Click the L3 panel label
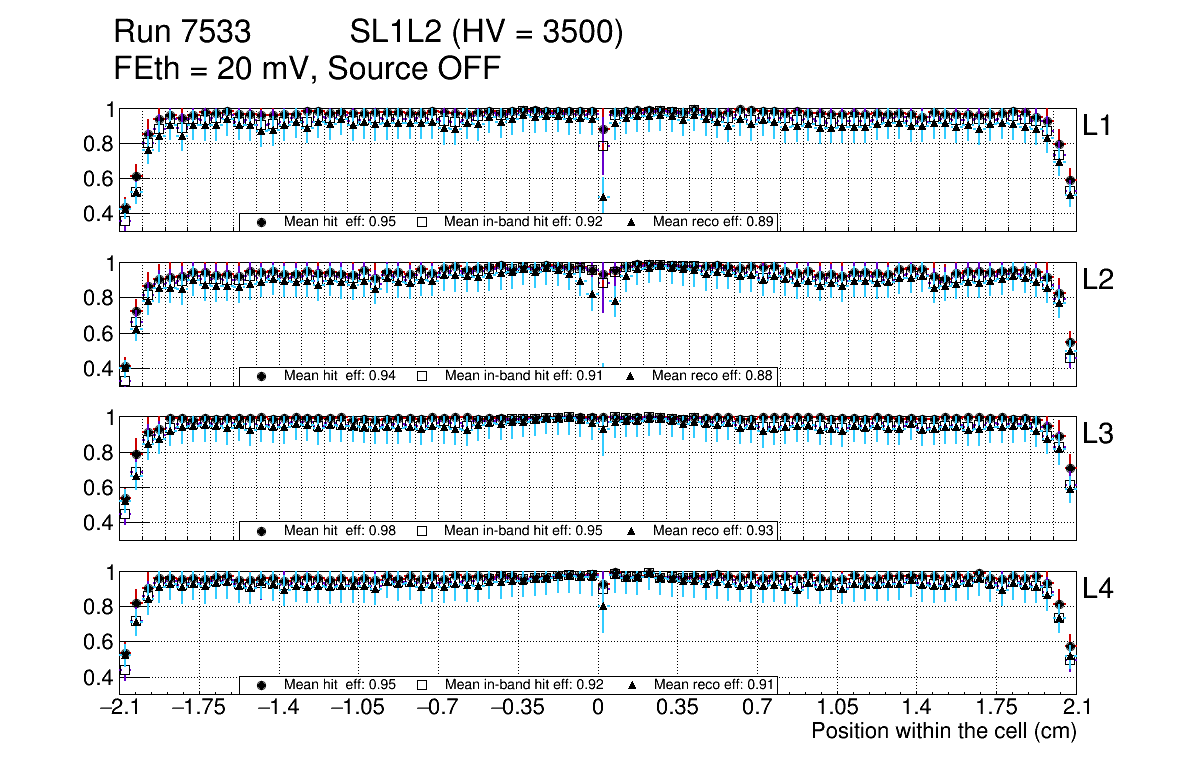Screen dimensions: 1196x772 (x=1097, y=435)
